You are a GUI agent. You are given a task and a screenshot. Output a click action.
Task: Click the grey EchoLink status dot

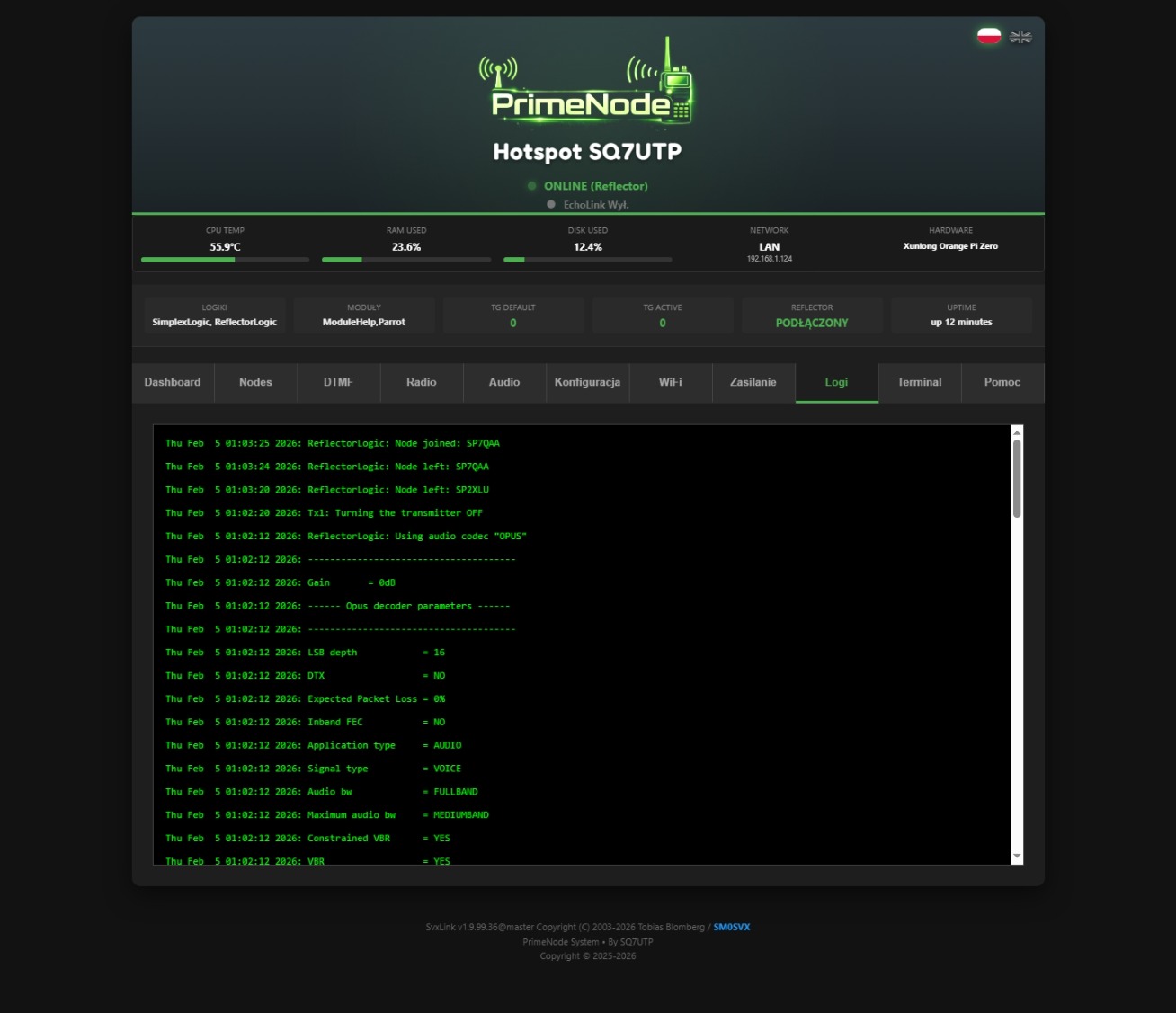pos(551,205)
